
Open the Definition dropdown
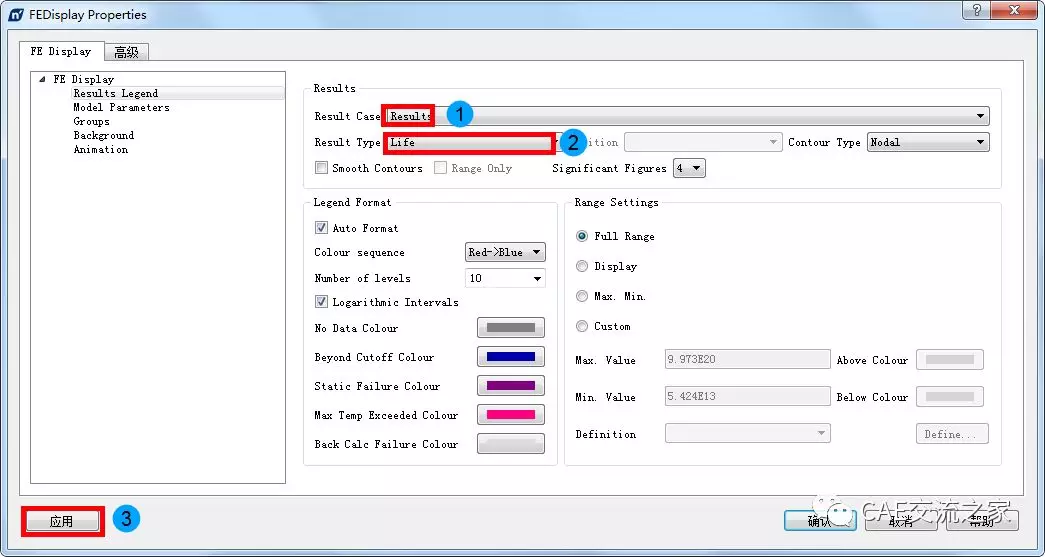click(x=748, y=434)
